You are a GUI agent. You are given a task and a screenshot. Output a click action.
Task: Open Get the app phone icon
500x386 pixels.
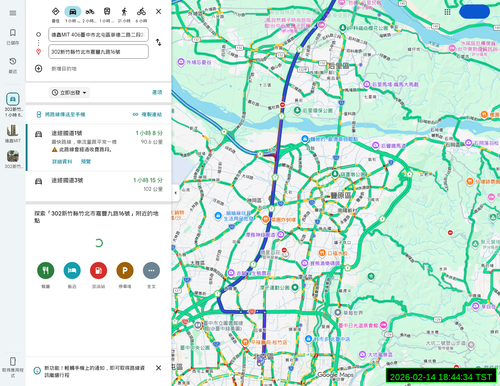pyautogui.click(x=13, y=361)
